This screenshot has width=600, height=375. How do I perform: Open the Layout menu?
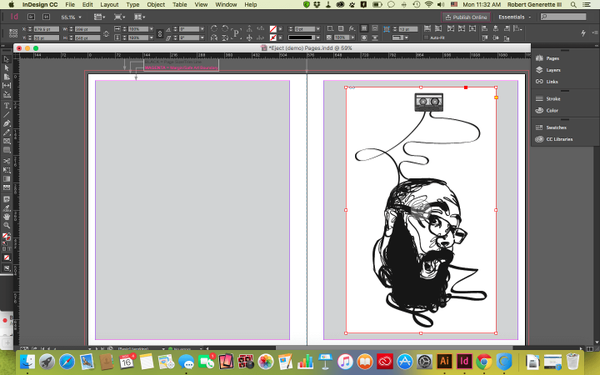click(x=109, y=5)
